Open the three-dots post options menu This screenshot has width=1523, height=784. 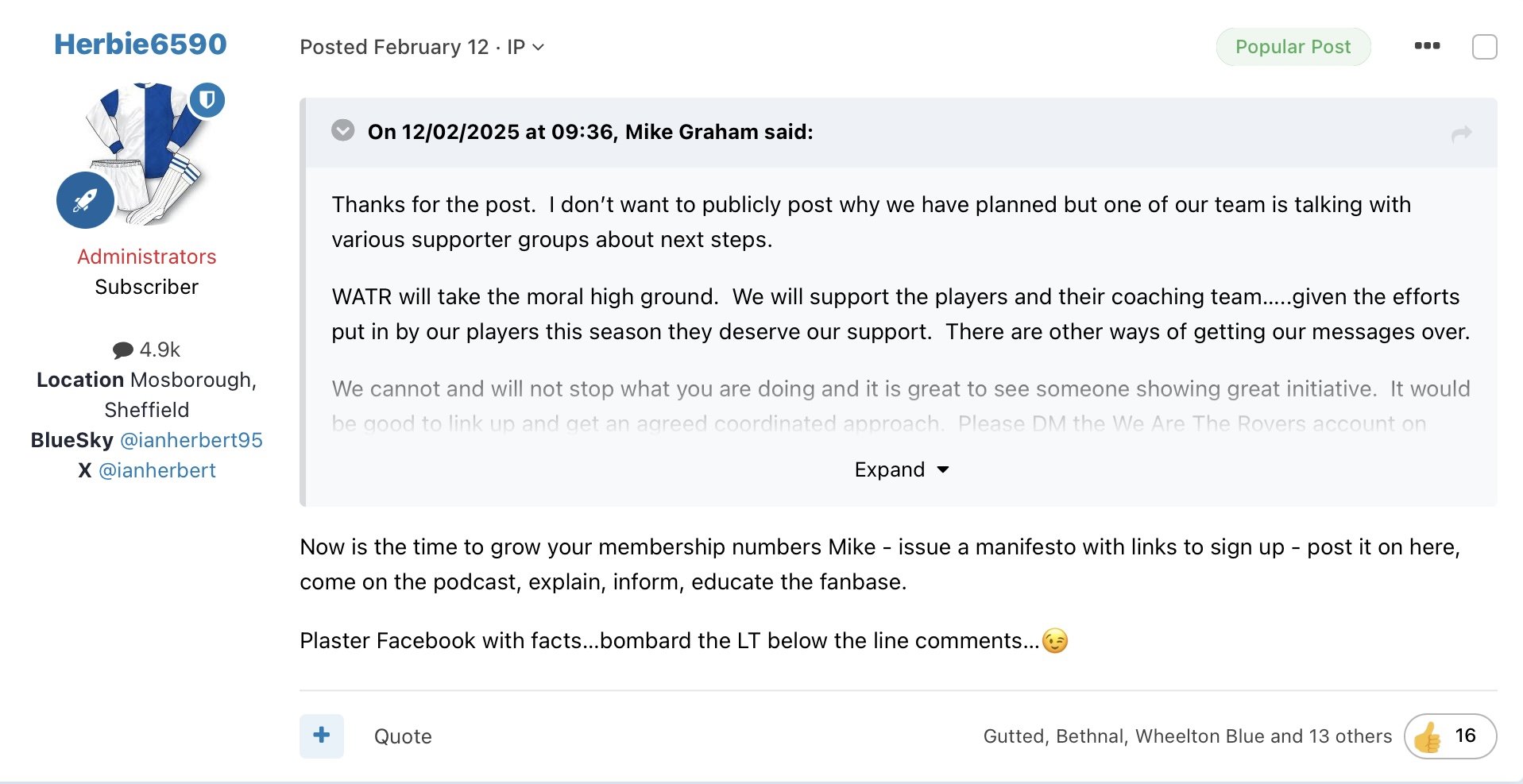pyautogui.click(x=1427, y=46)
